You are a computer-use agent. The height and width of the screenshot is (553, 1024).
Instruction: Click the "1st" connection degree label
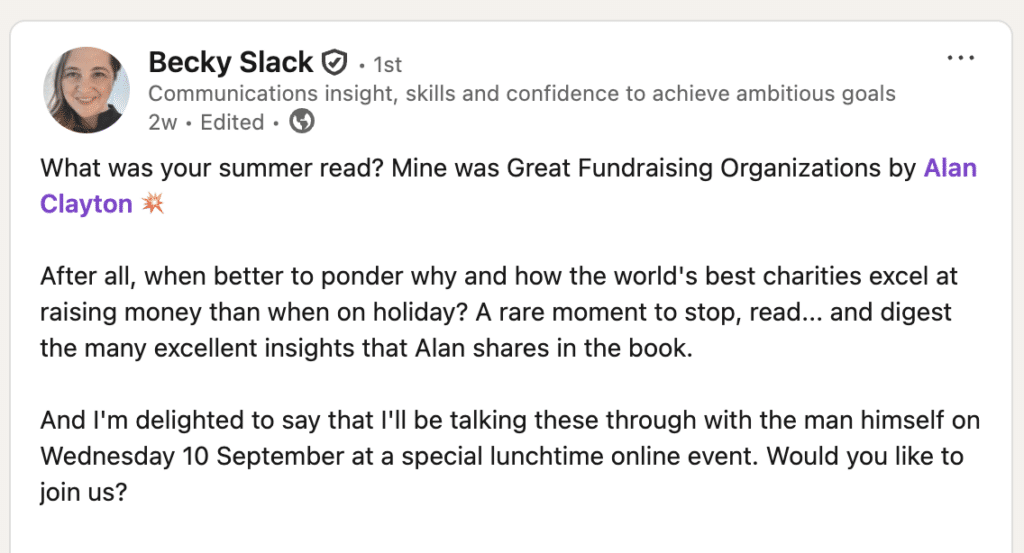pos(387,65)
